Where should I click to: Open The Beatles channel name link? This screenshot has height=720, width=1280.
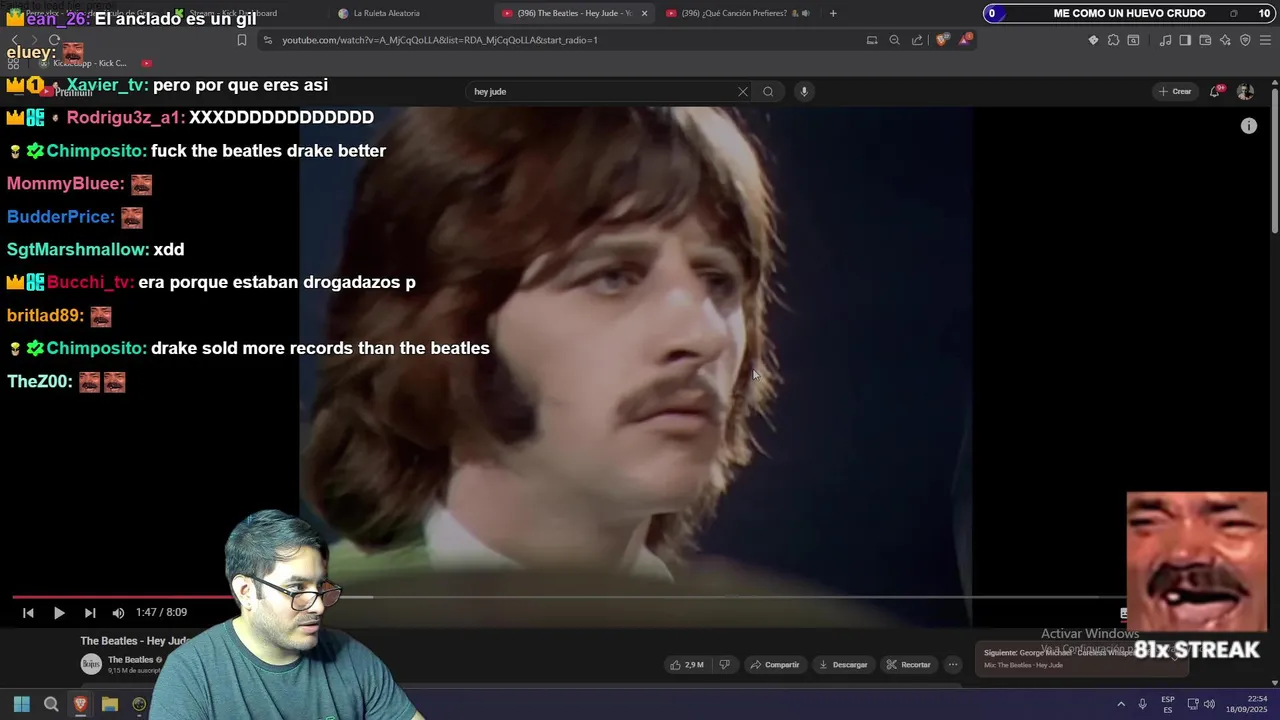click(x=130, y=660)
